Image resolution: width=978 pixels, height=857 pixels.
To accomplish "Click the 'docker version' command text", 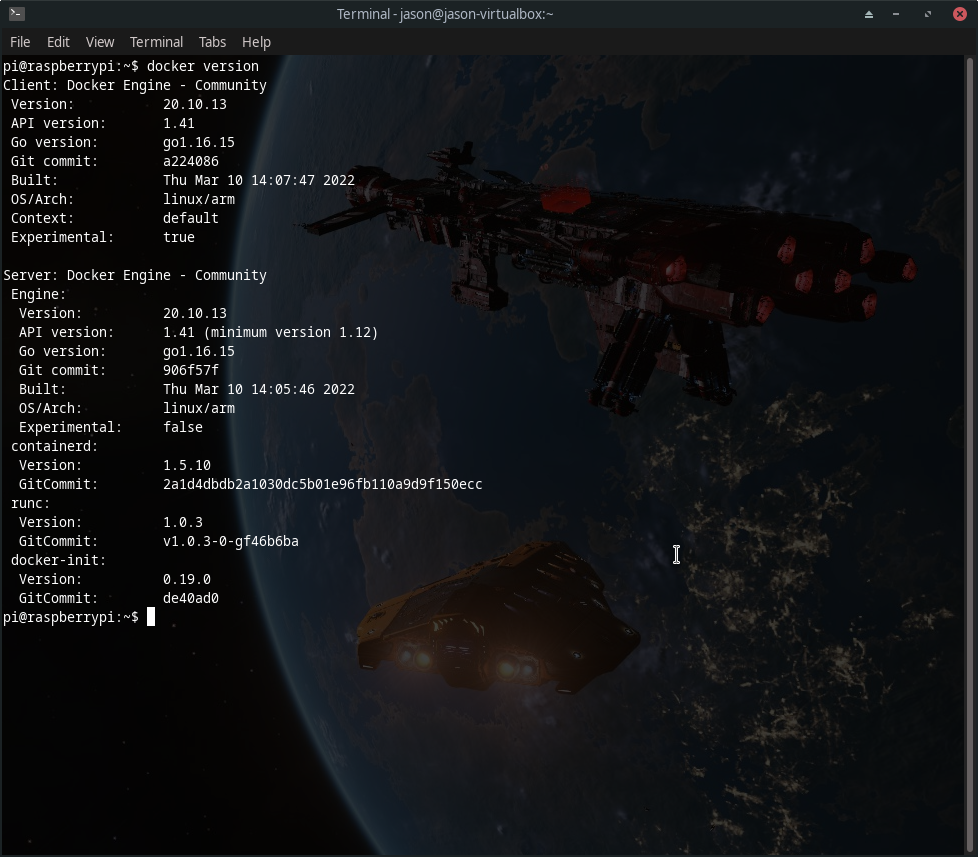I will pos(203,66).
